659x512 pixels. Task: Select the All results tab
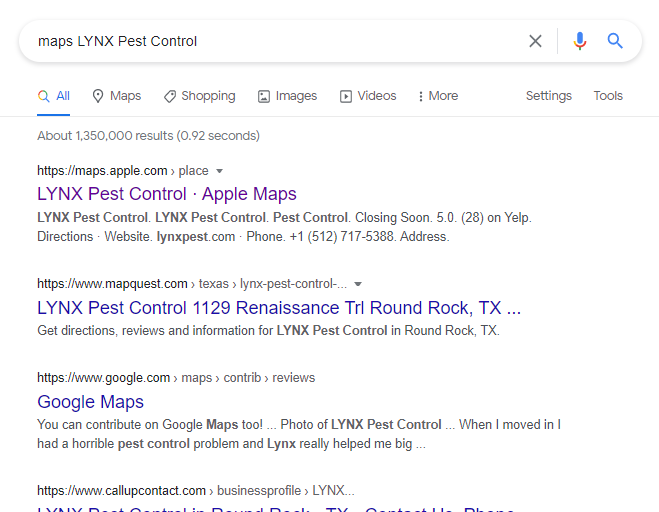coord(54,96)
